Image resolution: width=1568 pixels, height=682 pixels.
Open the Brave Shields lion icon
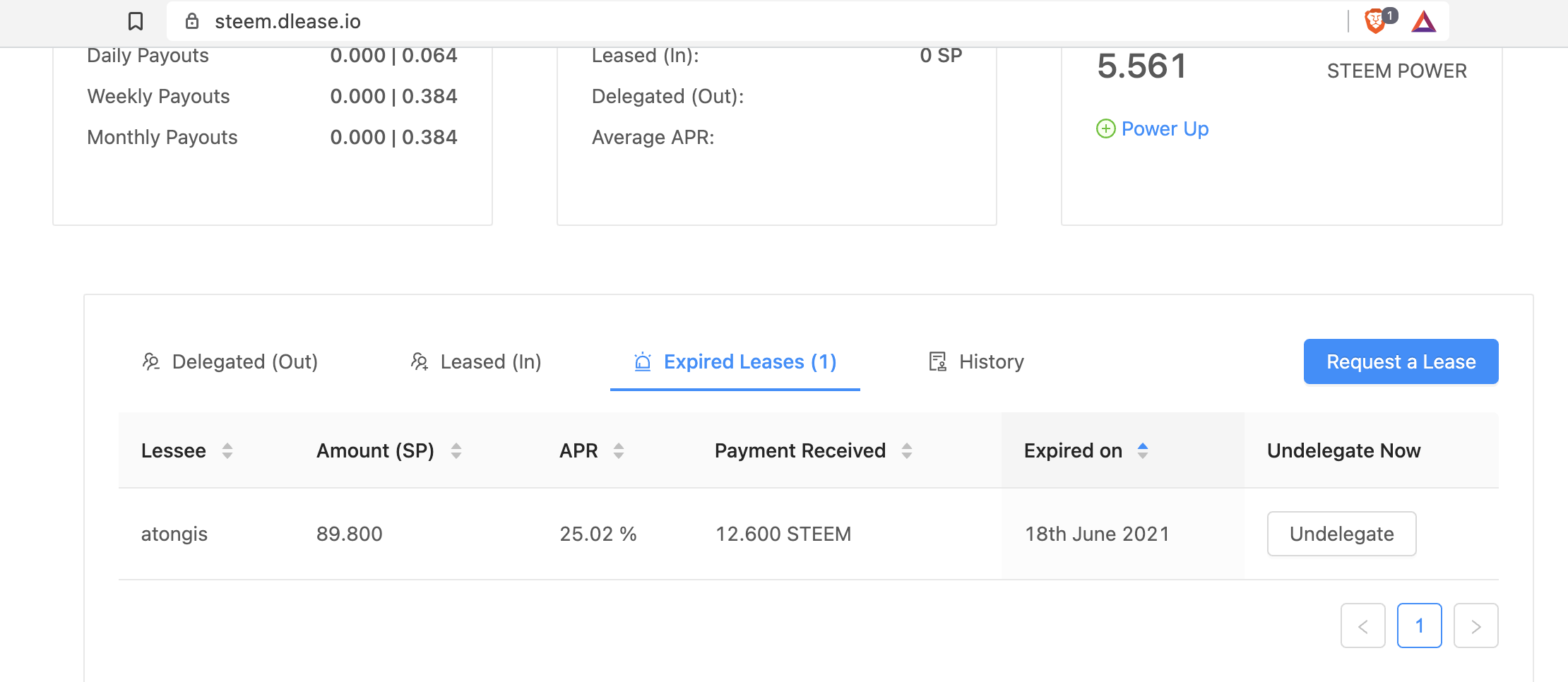(x=1374, y=21)
